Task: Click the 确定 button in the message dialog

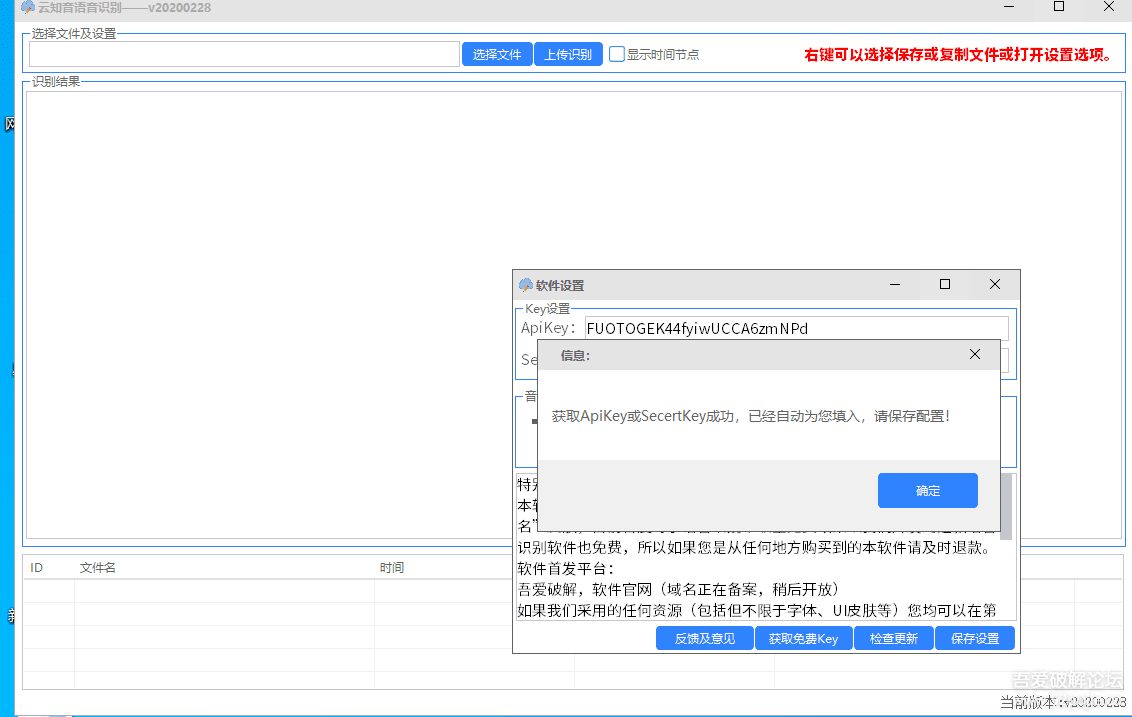Action: 927,491
